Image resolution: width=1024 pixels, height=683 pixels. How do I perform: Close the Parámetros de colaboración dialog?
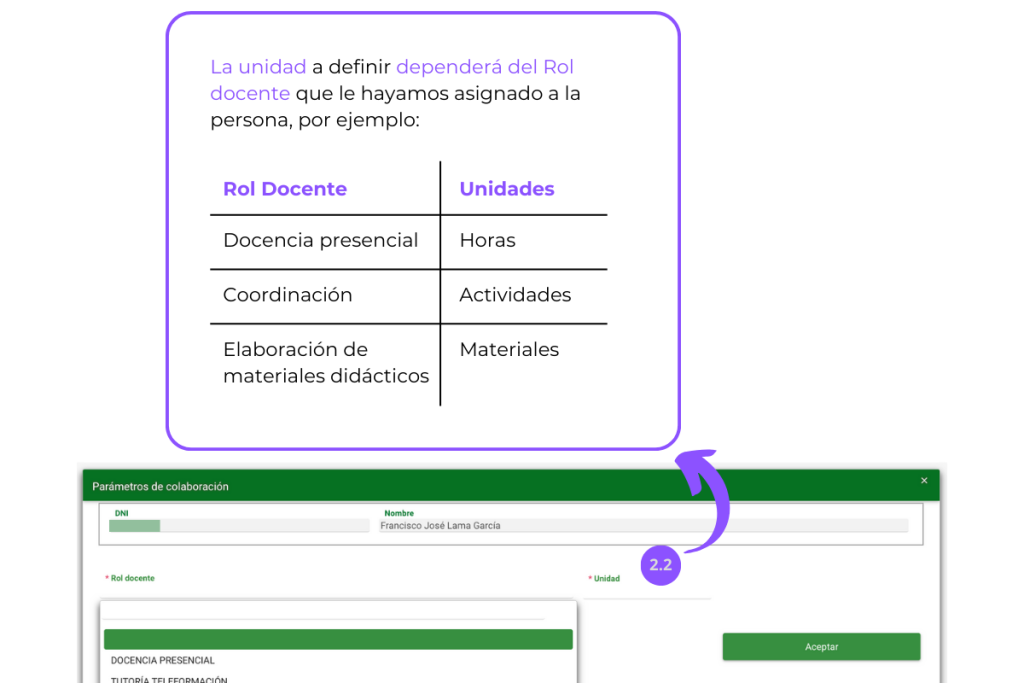pos(923,481)
